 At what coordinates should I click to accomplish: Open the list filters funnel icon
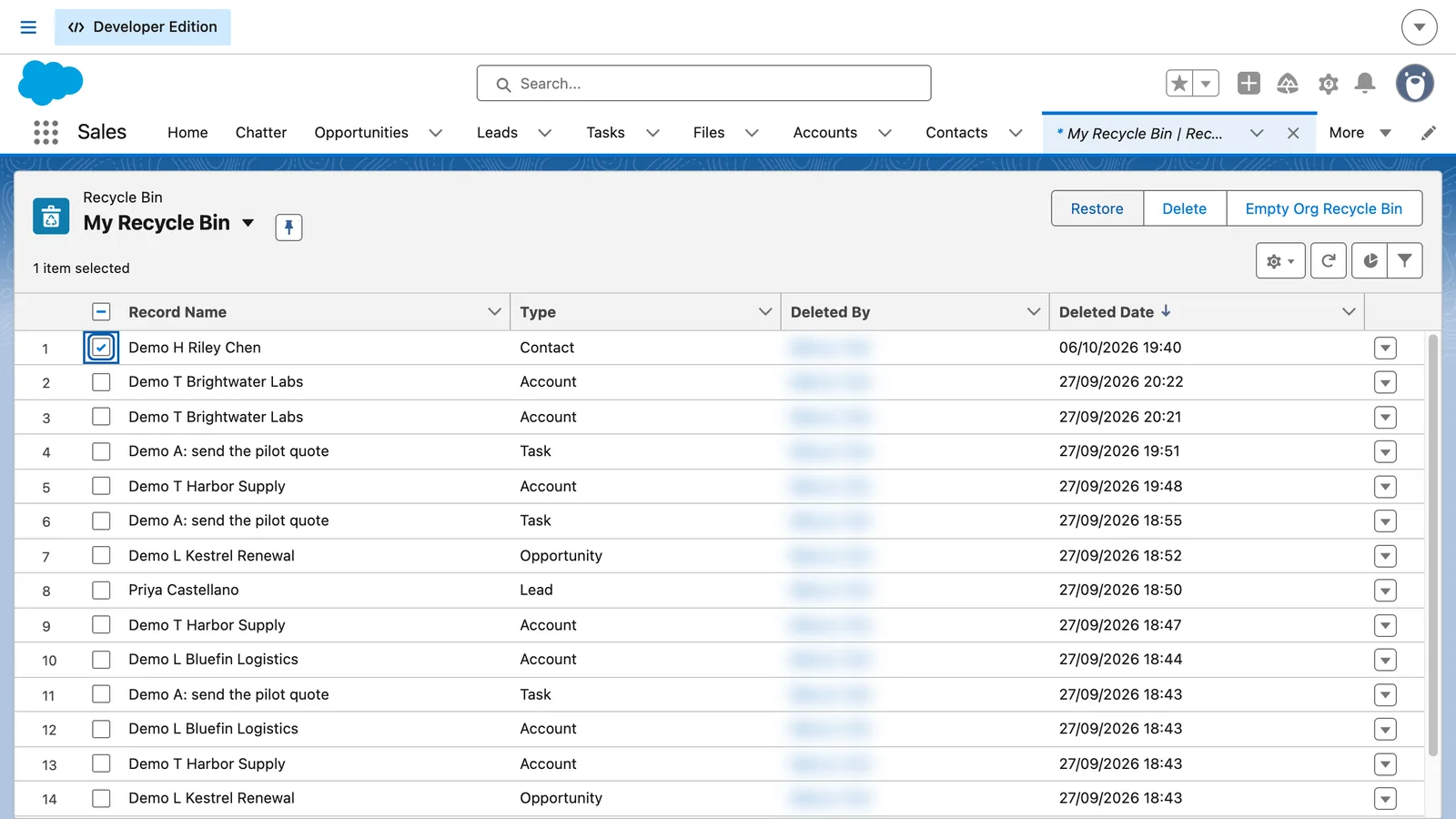coord(1405,261)
